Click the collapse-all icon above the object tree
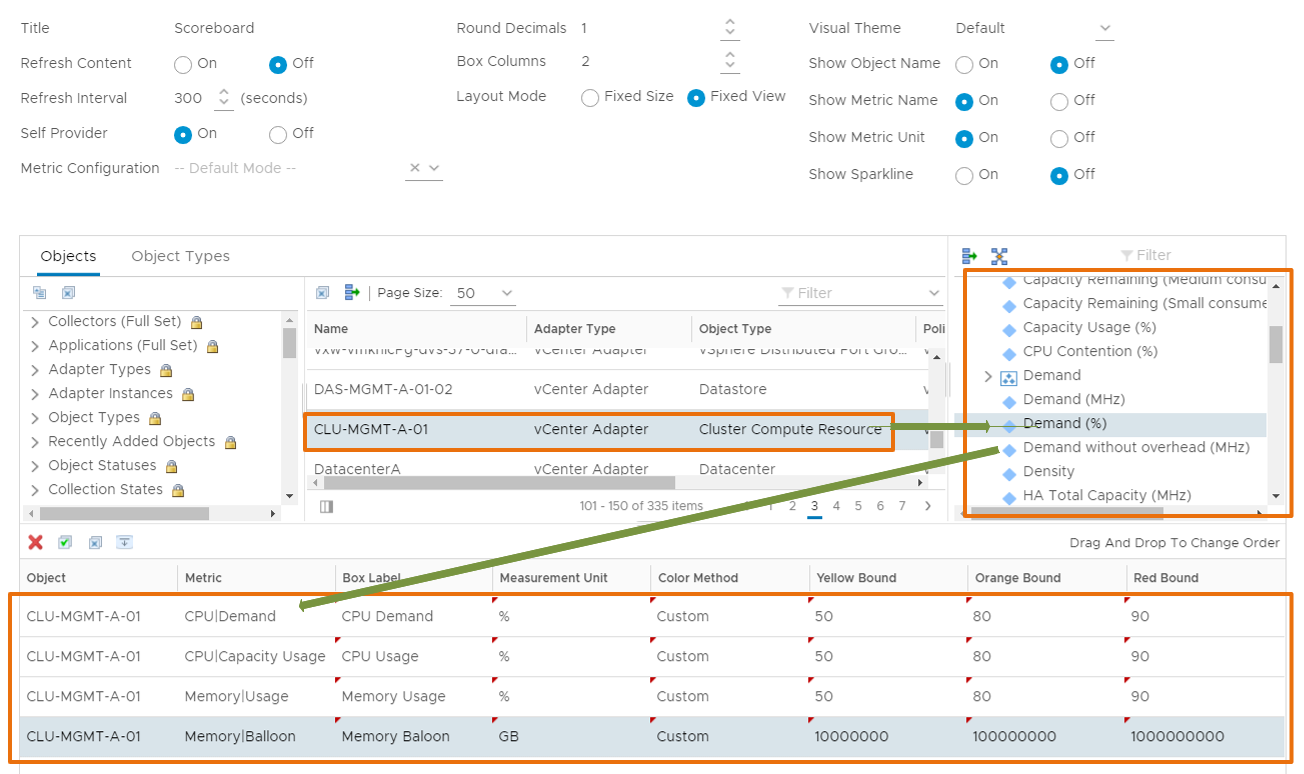The width and height of the screenshot is (1304, 774). tap(40, 293)
